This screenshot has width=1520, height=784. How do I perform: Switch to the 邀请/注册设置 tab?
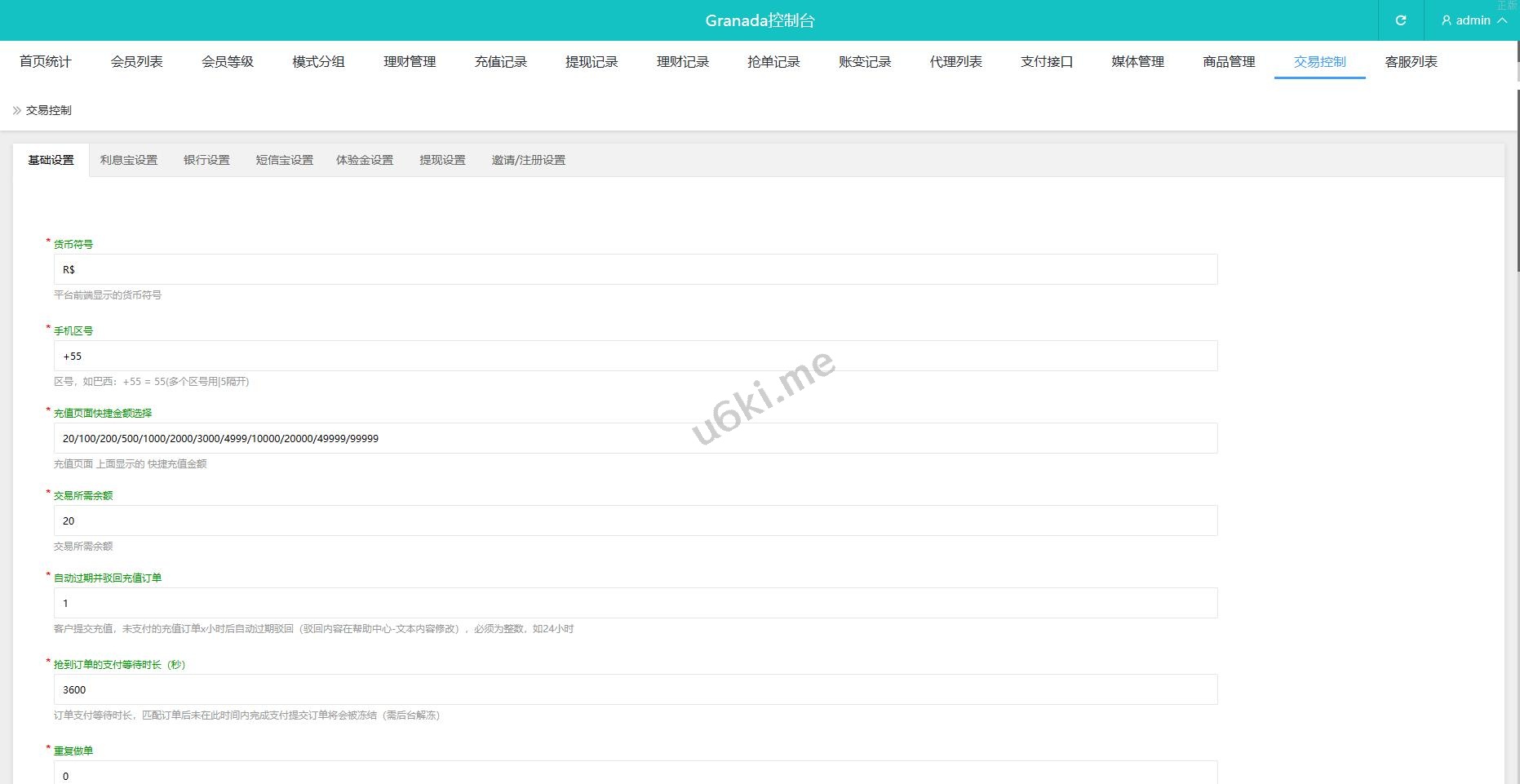coord(528,160)
